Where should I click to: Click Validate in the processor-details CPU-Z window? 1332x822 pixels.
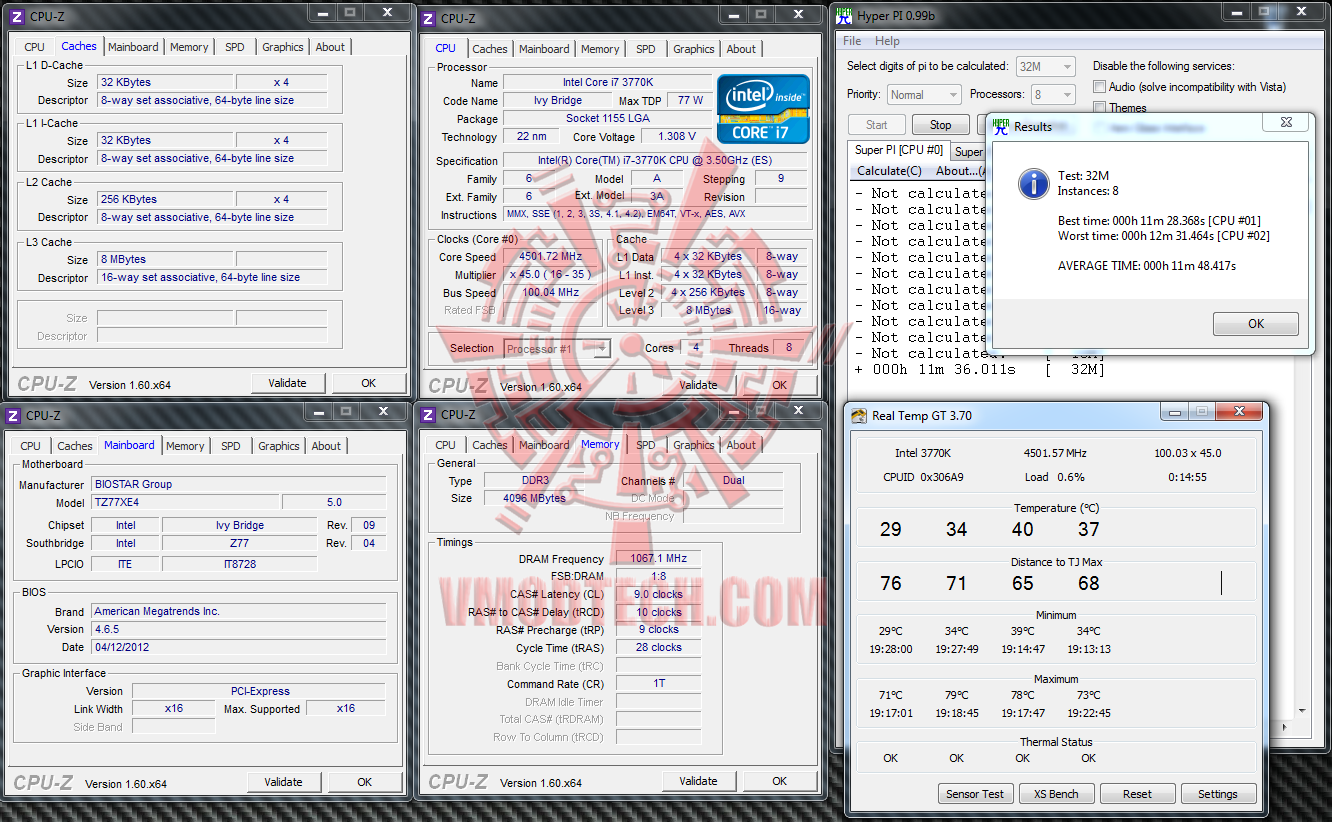(698, 385)
